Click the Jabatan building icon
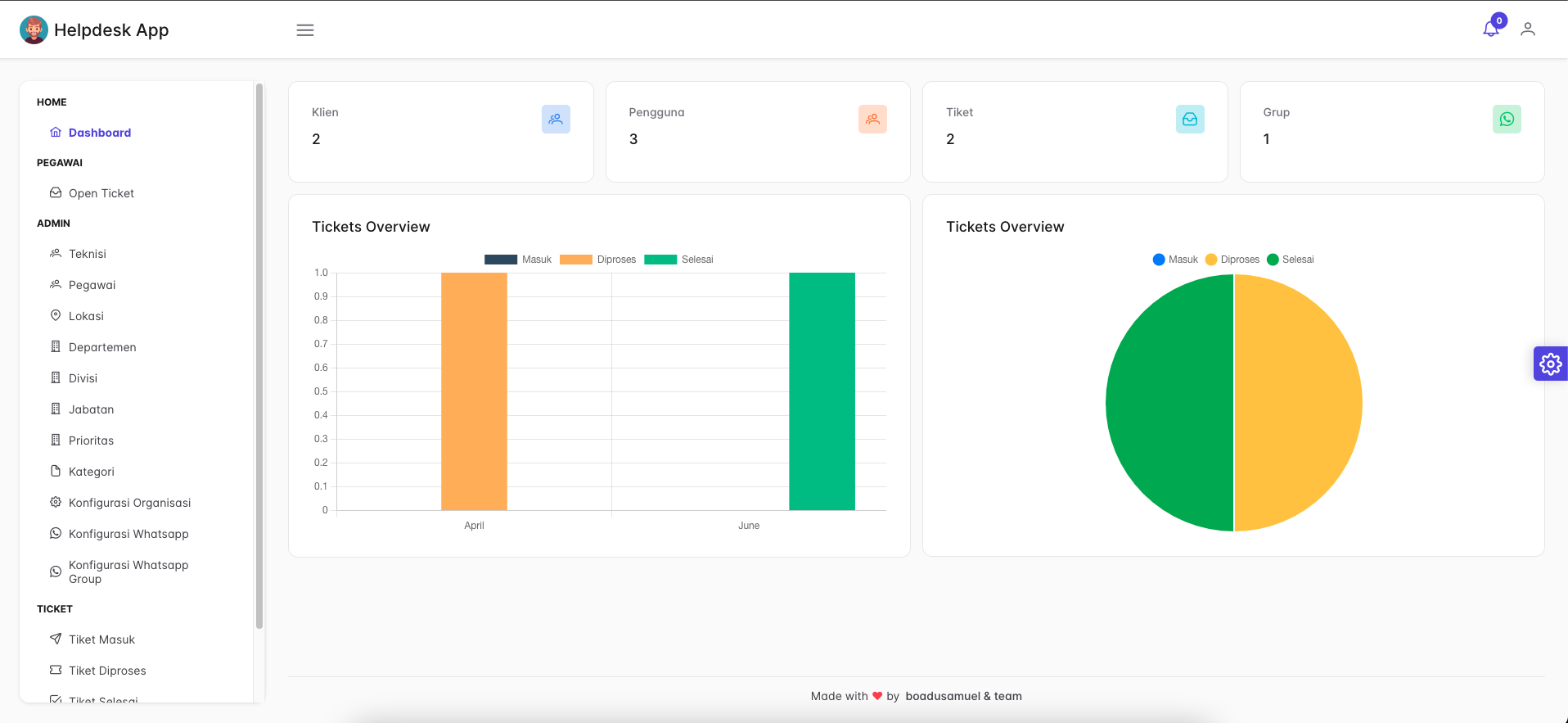 (x=56, y=409)
